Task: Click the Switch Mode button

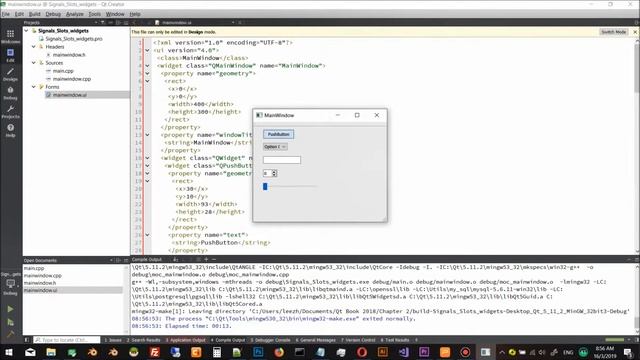Action: pyautogui.click(x=614, y=32)
